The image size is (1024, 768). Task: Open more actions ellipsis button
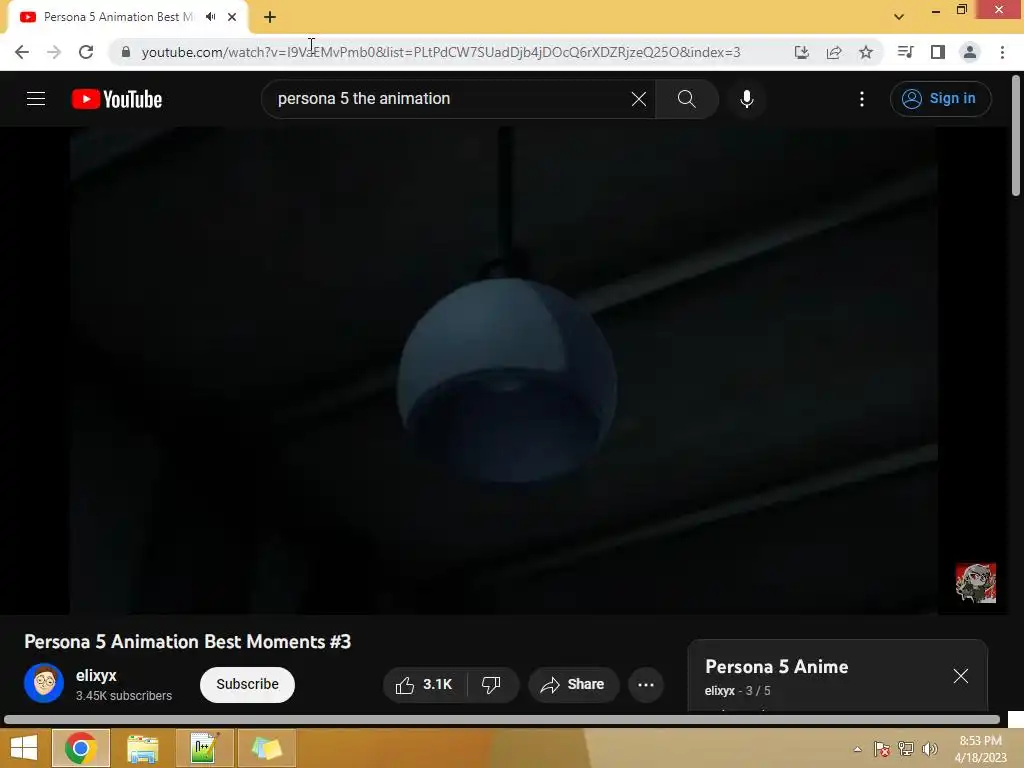pyautogui.click(x=646, y=684)
